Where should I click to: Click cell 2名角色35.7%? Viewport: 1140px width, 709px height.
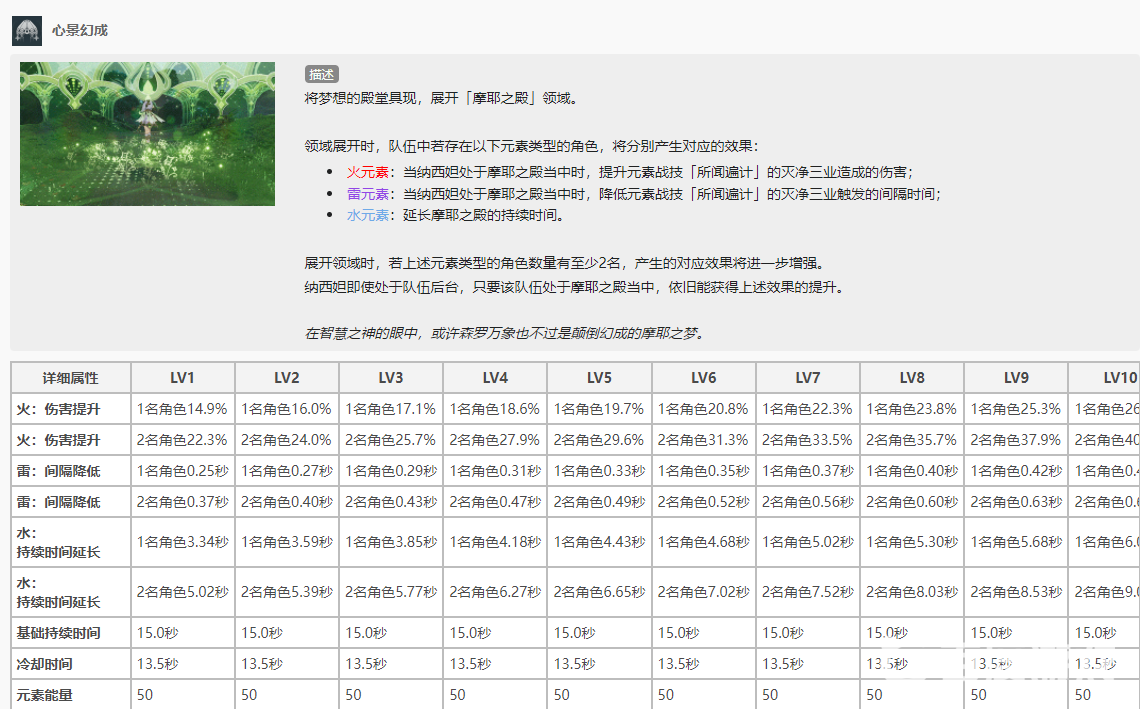912,440
